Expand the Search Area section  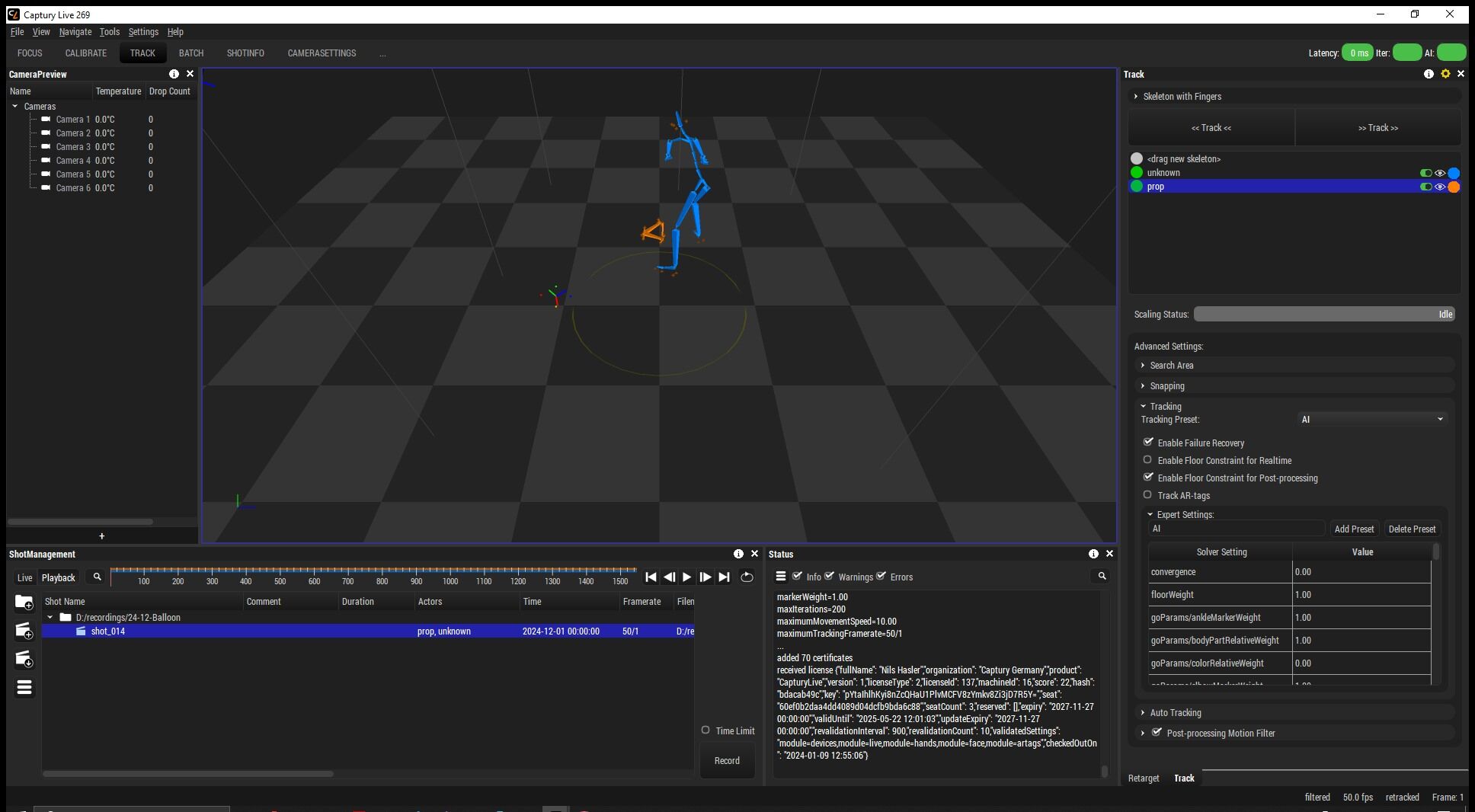[x=1171, y=366]
